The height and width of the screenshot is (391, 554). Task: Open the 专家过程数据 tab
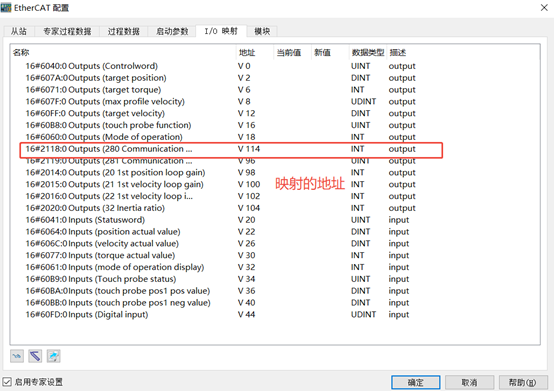pyautogui.click(x=67, y=31)
